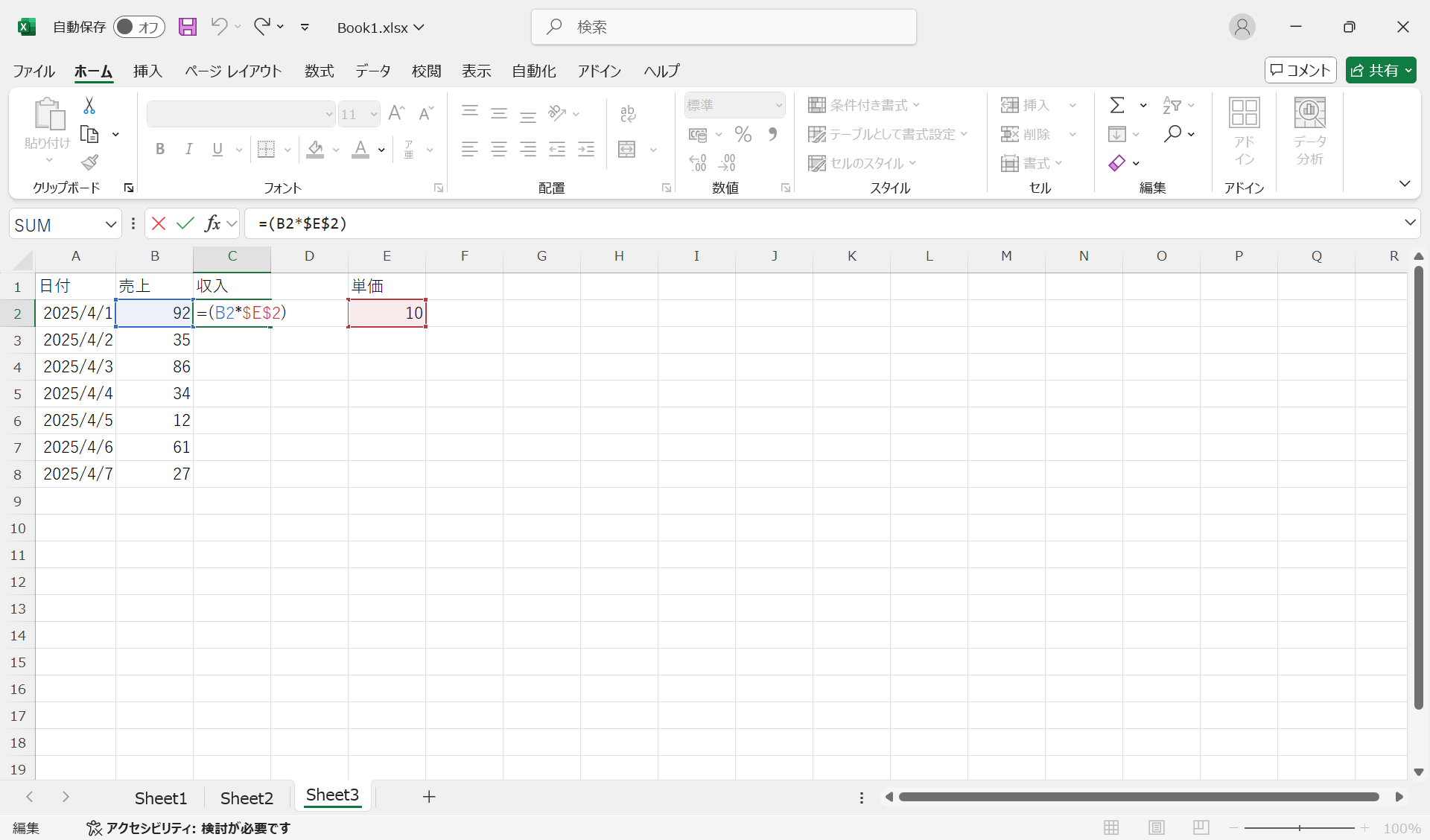
Task: Click the AutoSum sigma icon
Action: [1117, 105]
